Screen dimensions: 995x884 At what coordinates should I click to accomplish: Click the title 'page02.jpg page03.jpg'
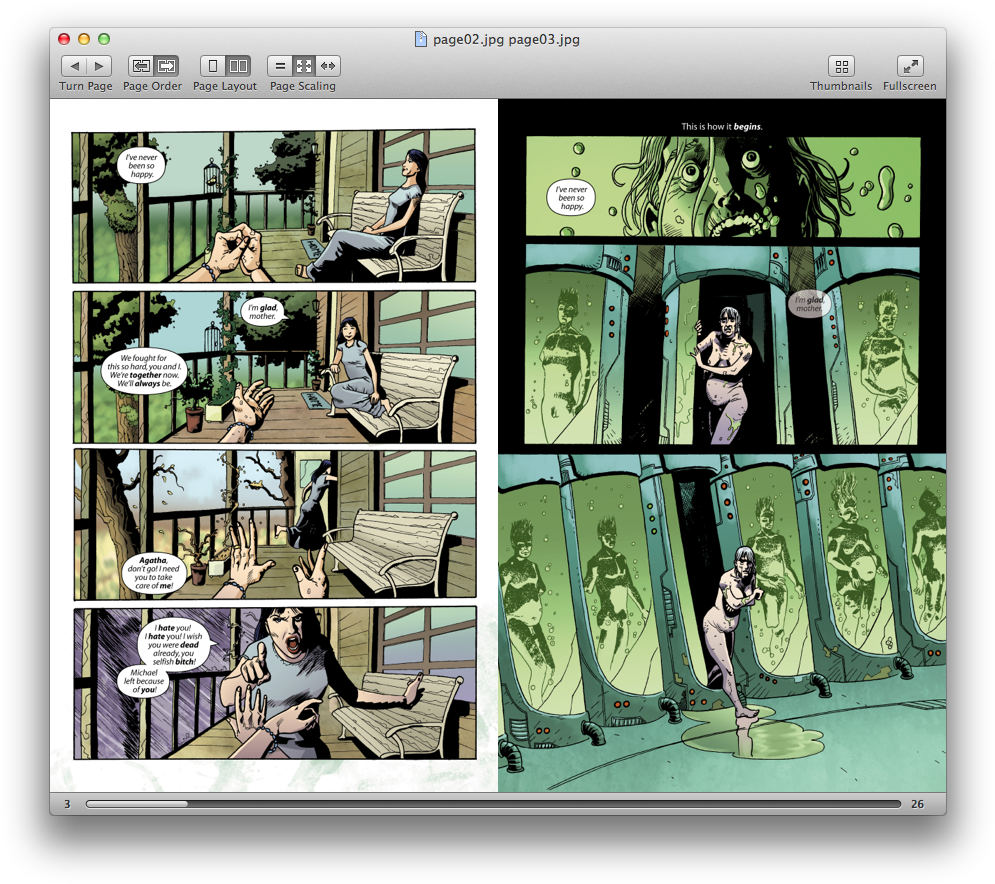coord(506,39)
